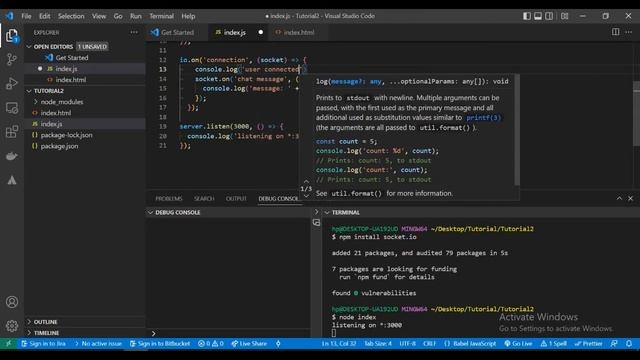Viewport: 640px width, 360px height.
Task: Click the editor vertical scrollbar
Action: tap(636, 113)
